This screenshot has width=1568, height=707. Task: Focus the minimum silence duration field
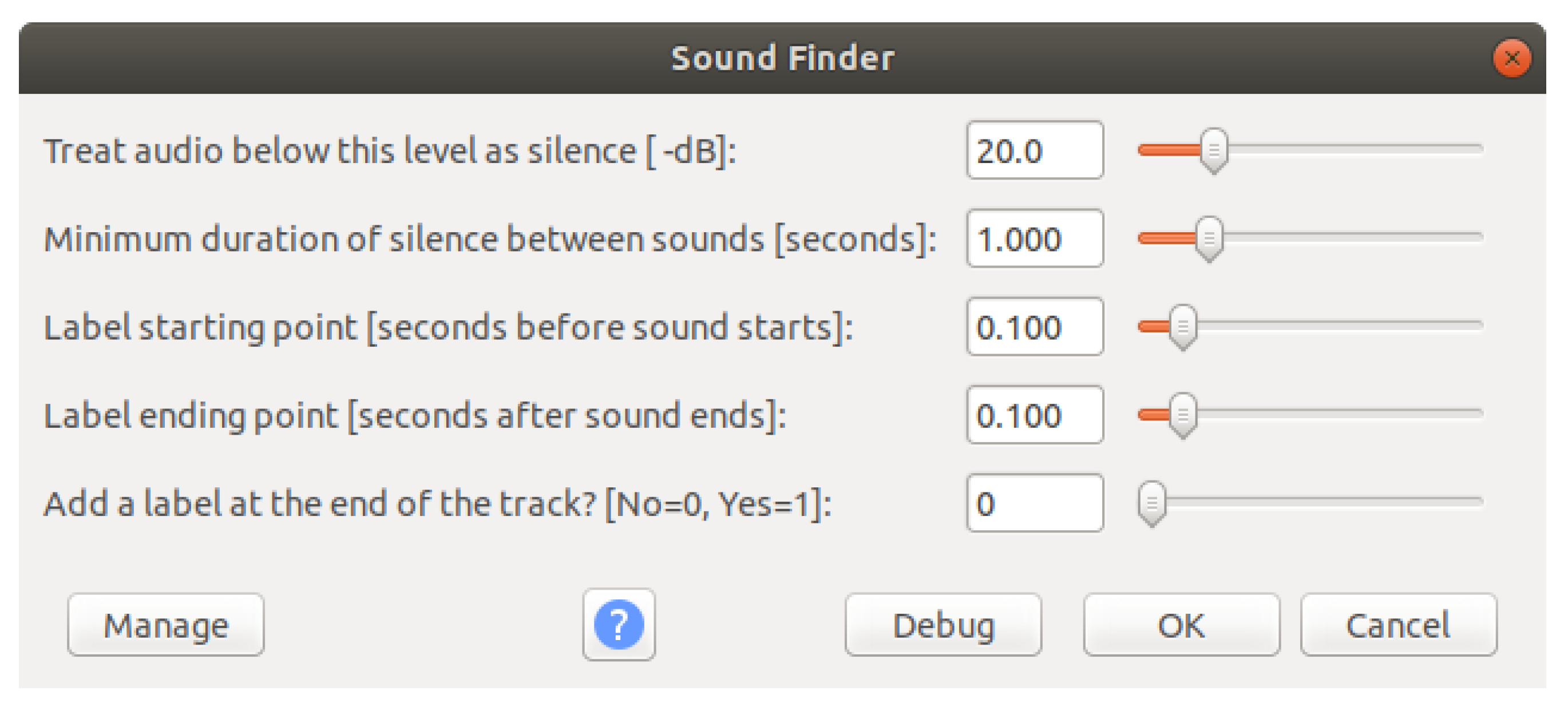(x=1035, y=238)
